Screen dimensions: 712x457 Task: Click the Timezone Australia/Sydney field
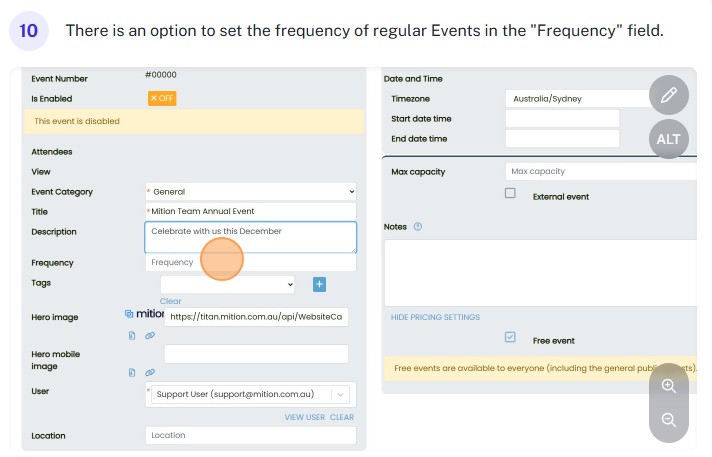(x=575, y=99)
